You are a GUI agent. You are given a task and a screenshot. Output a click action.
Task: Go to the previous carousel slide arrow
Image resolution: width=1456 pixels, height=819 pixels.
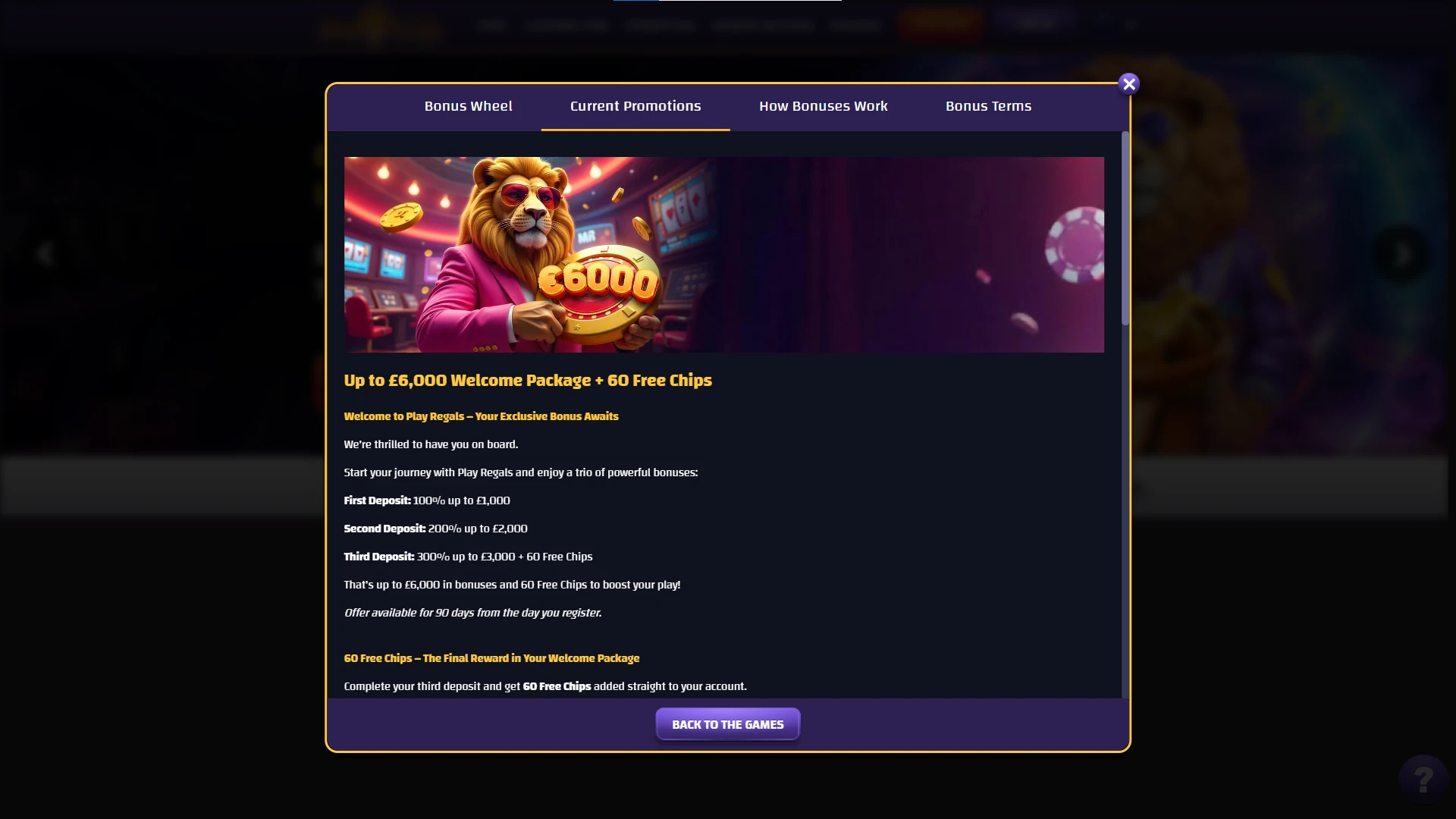coord(45,254)
